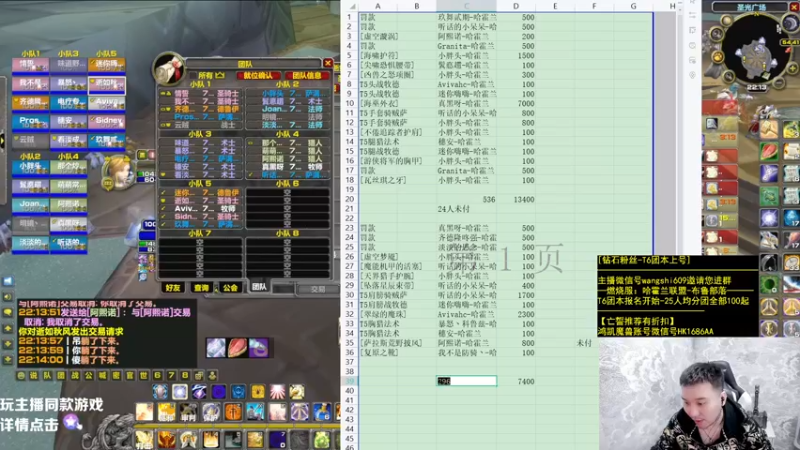Click the moon day-night icon on minimap
800x450 pixels.
tap(790, 23)
